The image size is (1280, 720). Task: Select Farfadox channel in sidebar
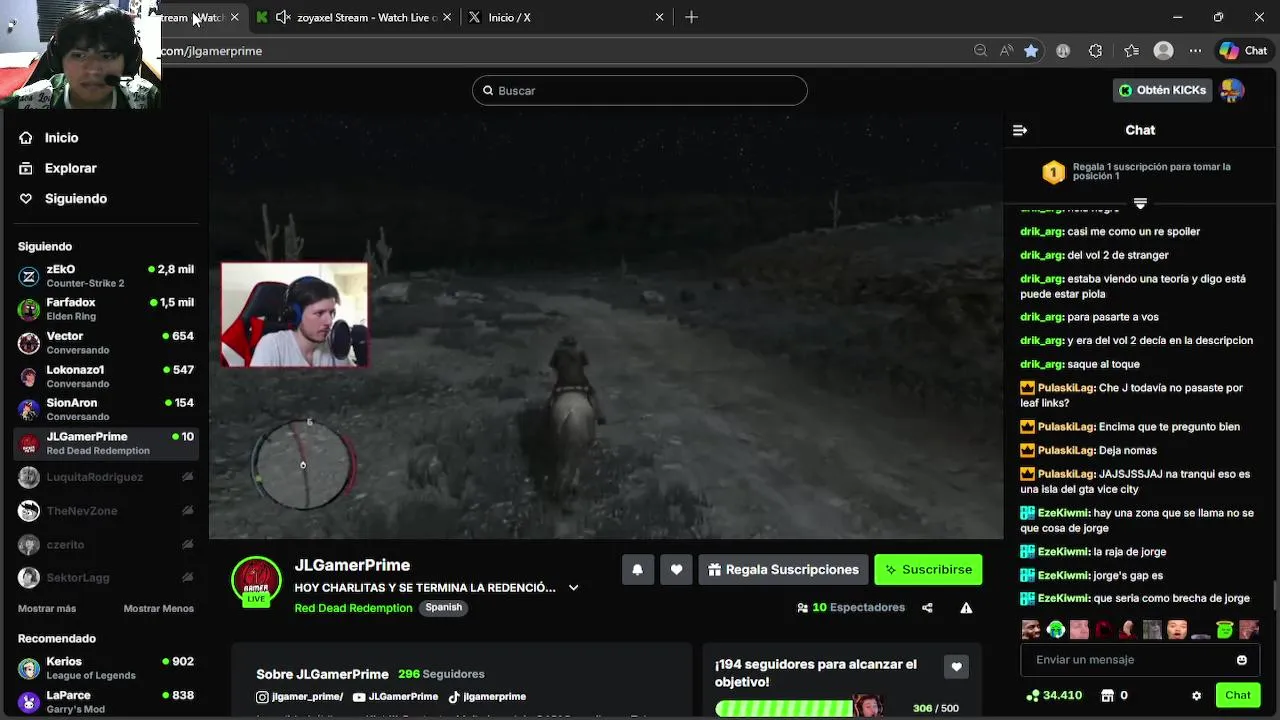coord(106,309)
